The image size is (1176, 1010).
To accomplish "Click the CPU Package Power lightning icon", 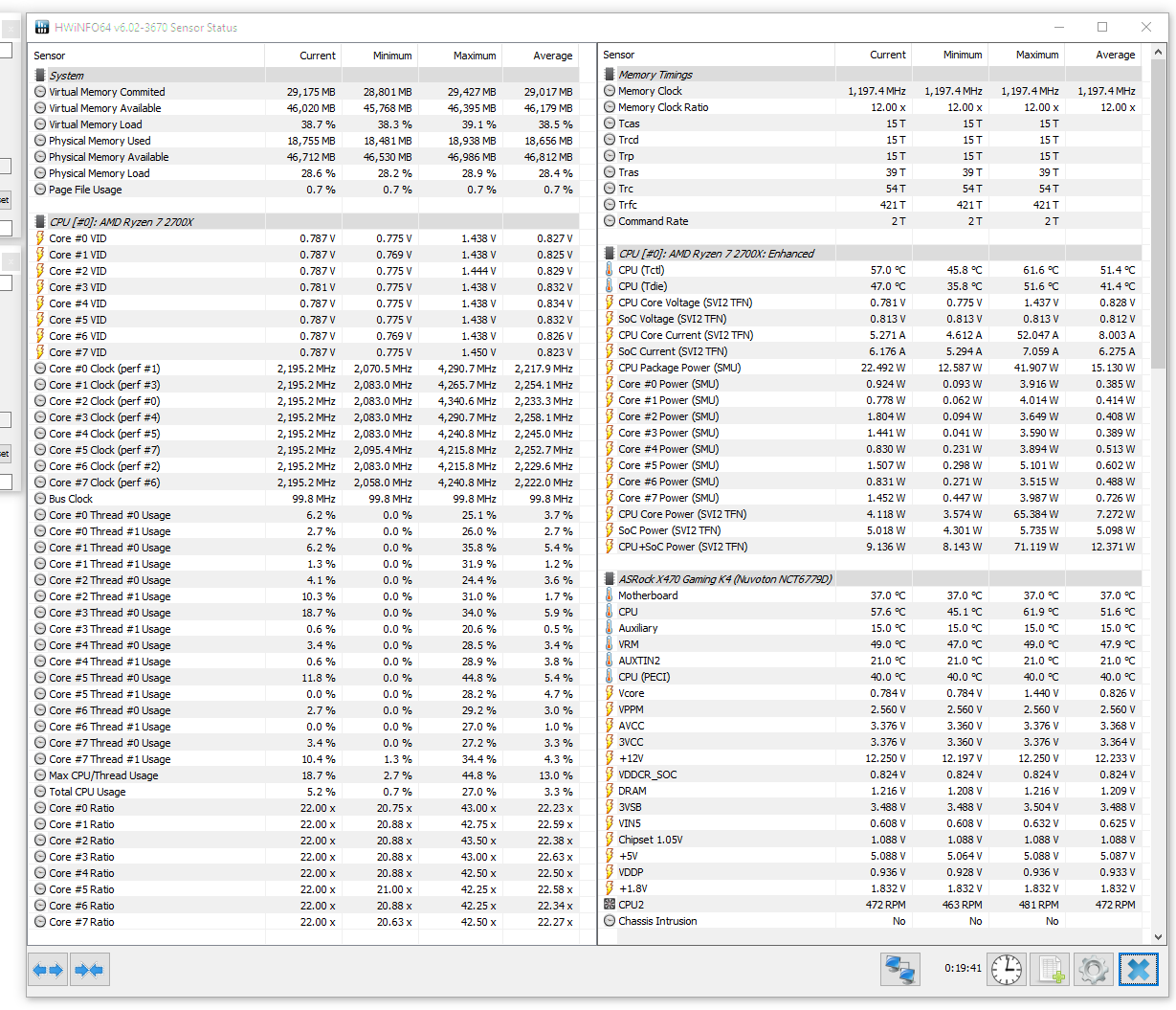I will coord(610,368).
